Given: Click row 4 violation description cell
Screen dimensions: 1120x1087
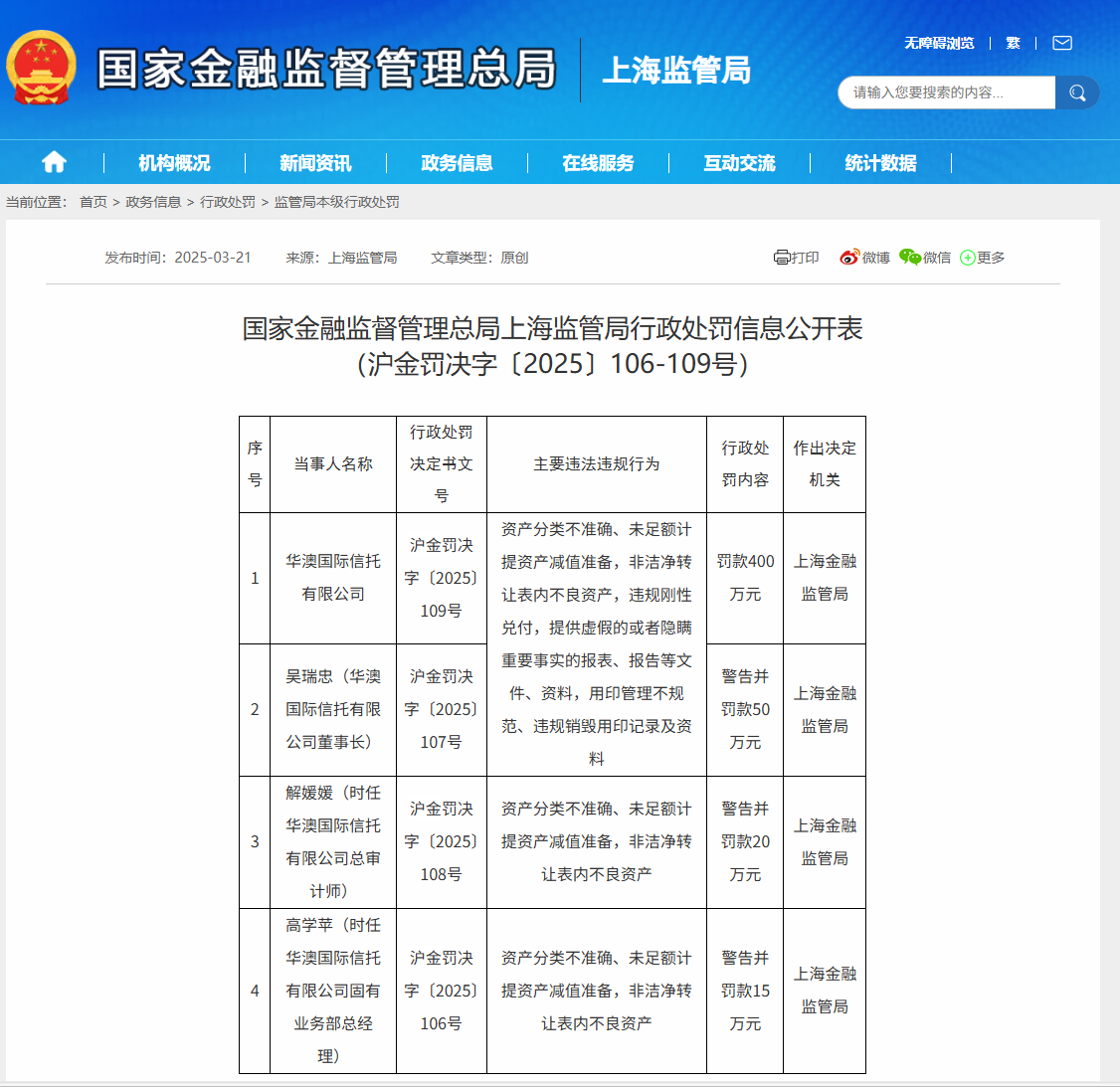Looking at the screenshot, I should (597, 991).
